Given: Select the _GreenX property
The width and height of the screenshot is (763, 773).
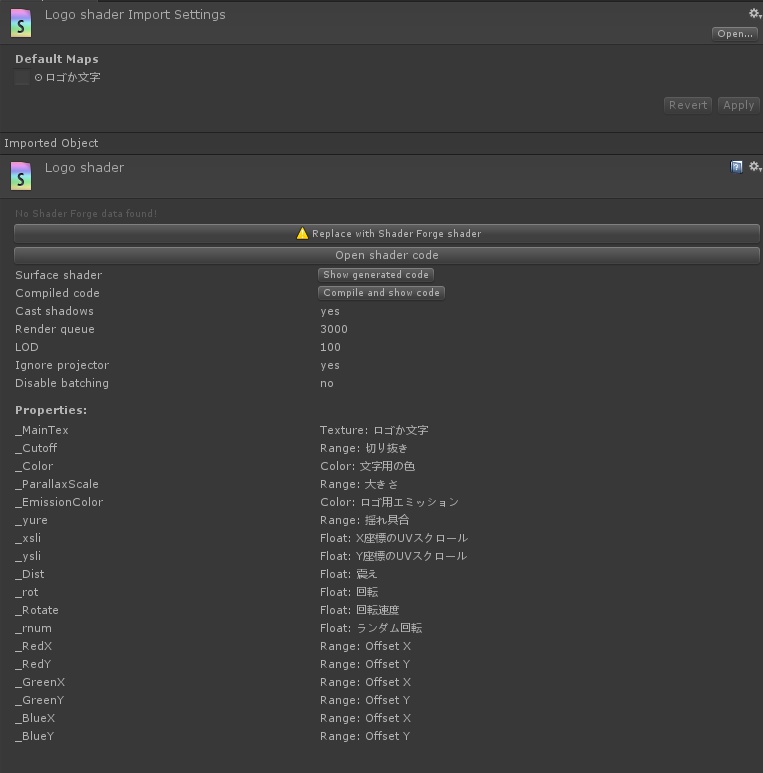Looking at the screenshot, I should pos(40,682).
